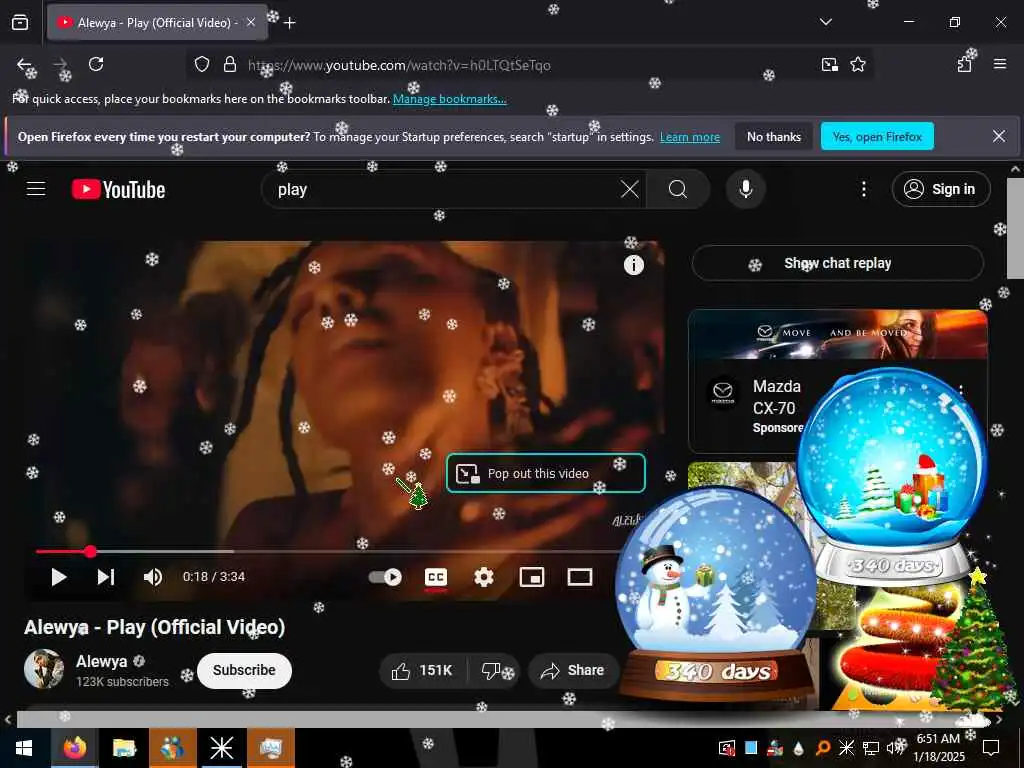
Task: Sign in to YouTube
Action: (940, 189)
